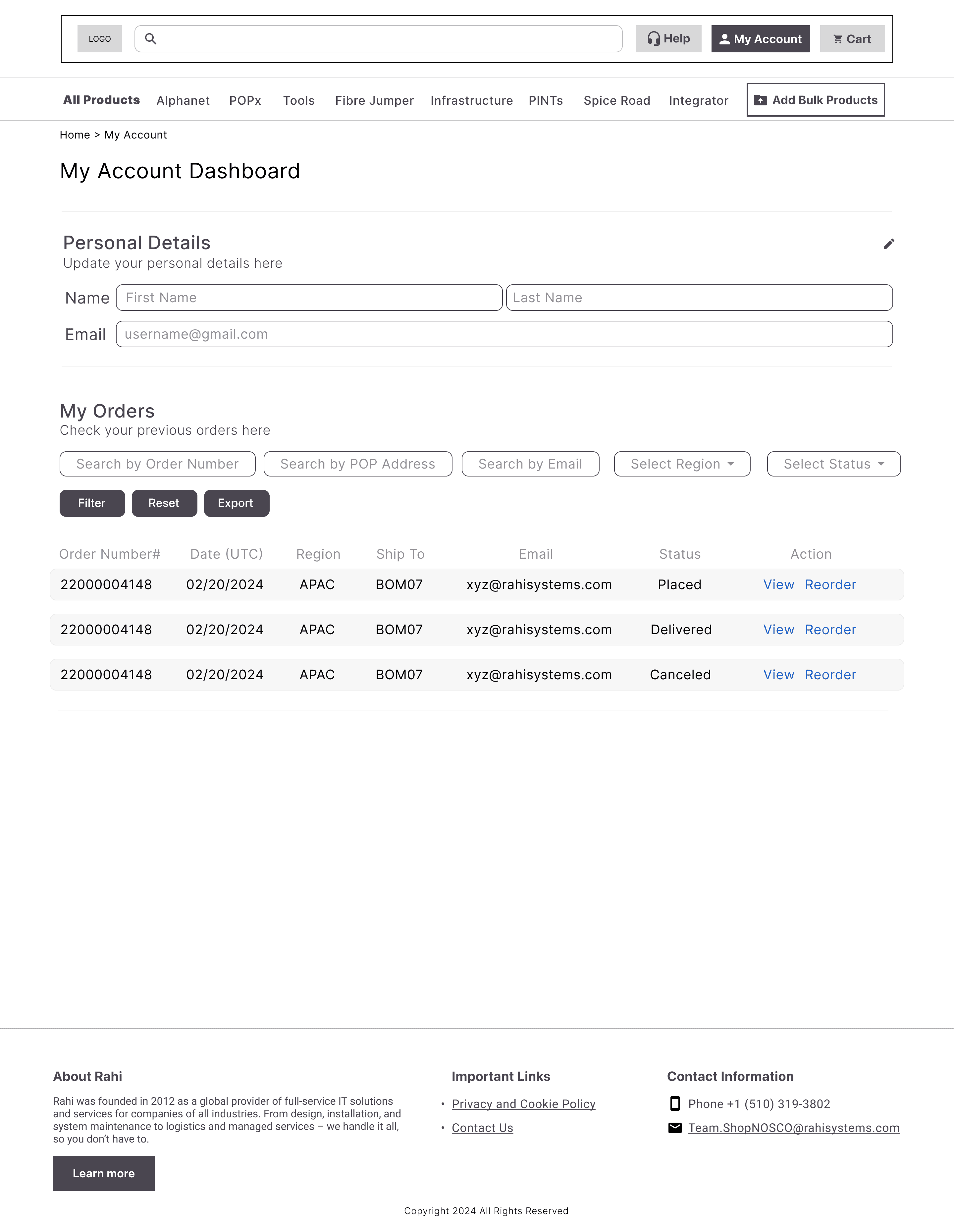This screenshot has height=1232, width=954.
Task: Select the Fibre Jumper category
Action: pyautogui.click(x=374, y=101)
